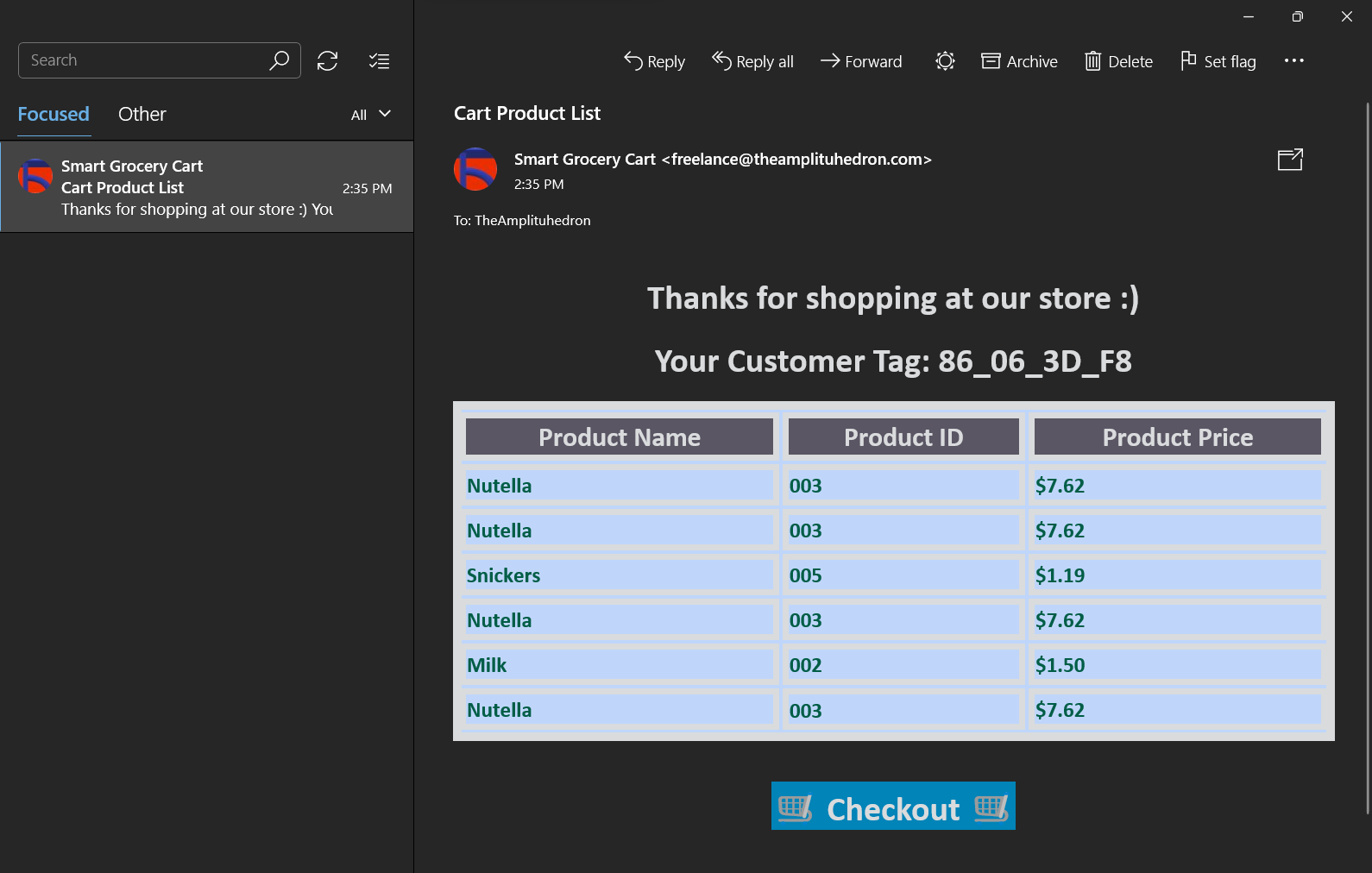Image resolution: width=1372 pixels, height=873 pixels.
Task: Toggle the light/dark reading mode sun icon
Action: pyautogui.click(x=945, y=61)
